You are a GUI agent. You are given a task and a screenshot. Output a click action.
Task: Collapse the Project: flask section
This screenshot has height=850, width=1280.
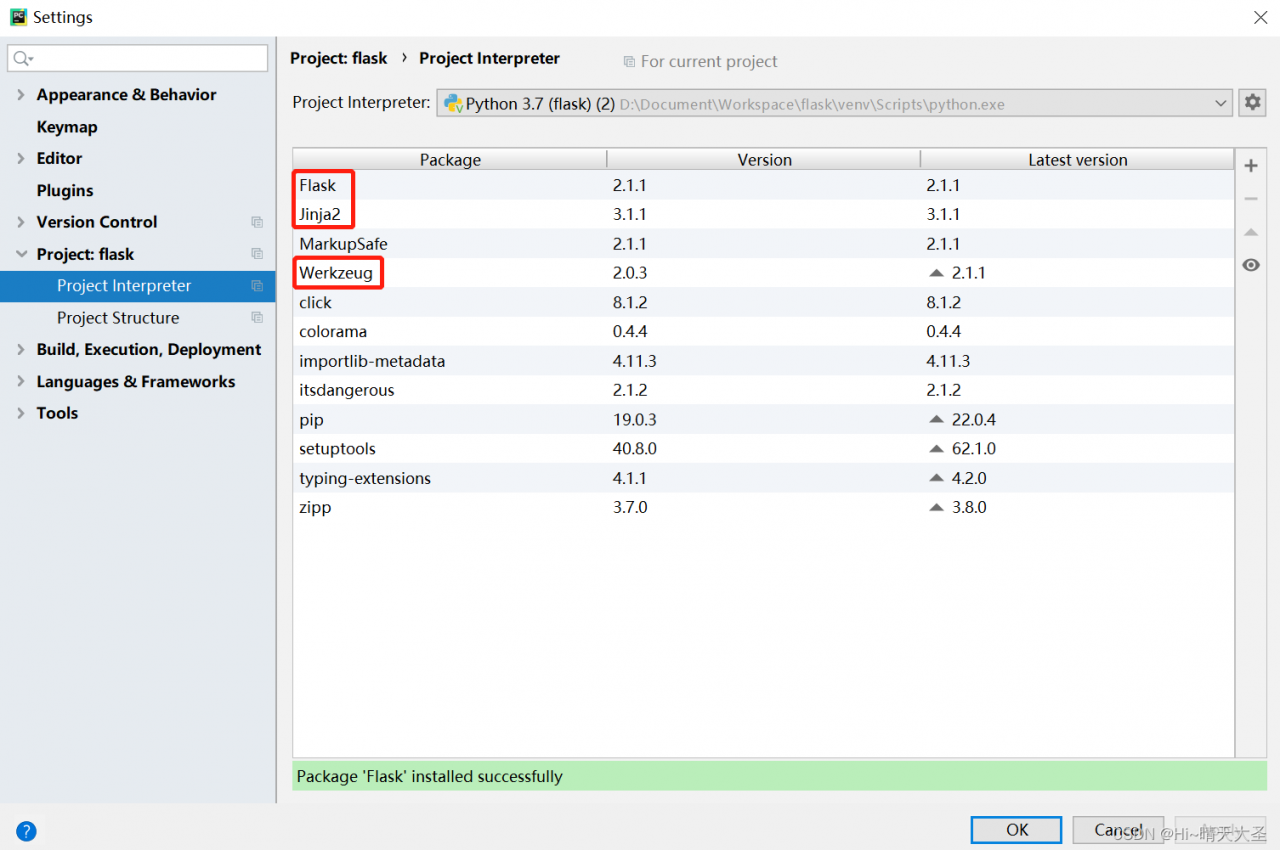pyautogui.click(x=21, y=254)
